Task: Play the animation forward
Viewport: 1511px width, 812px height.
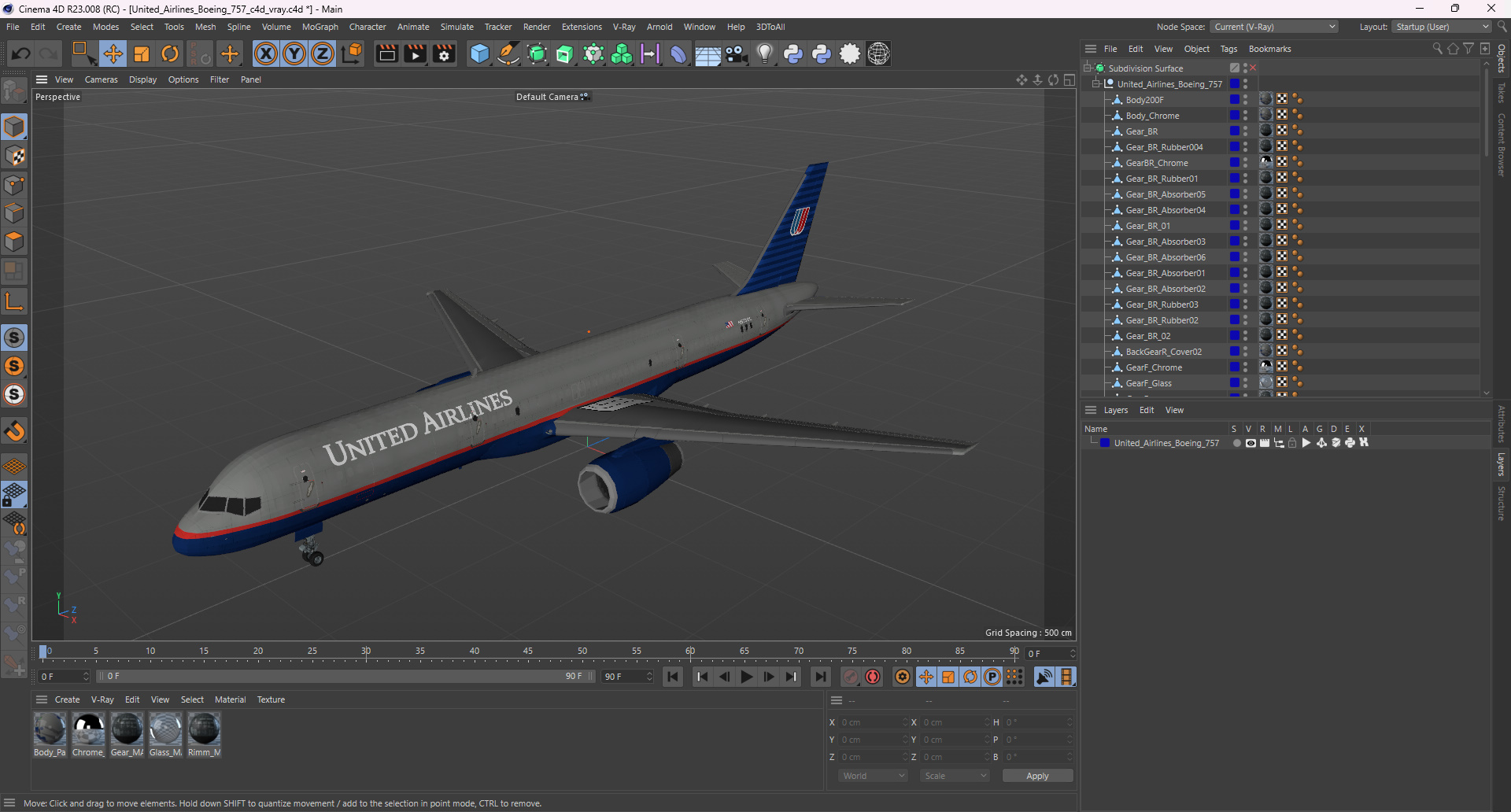Action: point(746,677)
